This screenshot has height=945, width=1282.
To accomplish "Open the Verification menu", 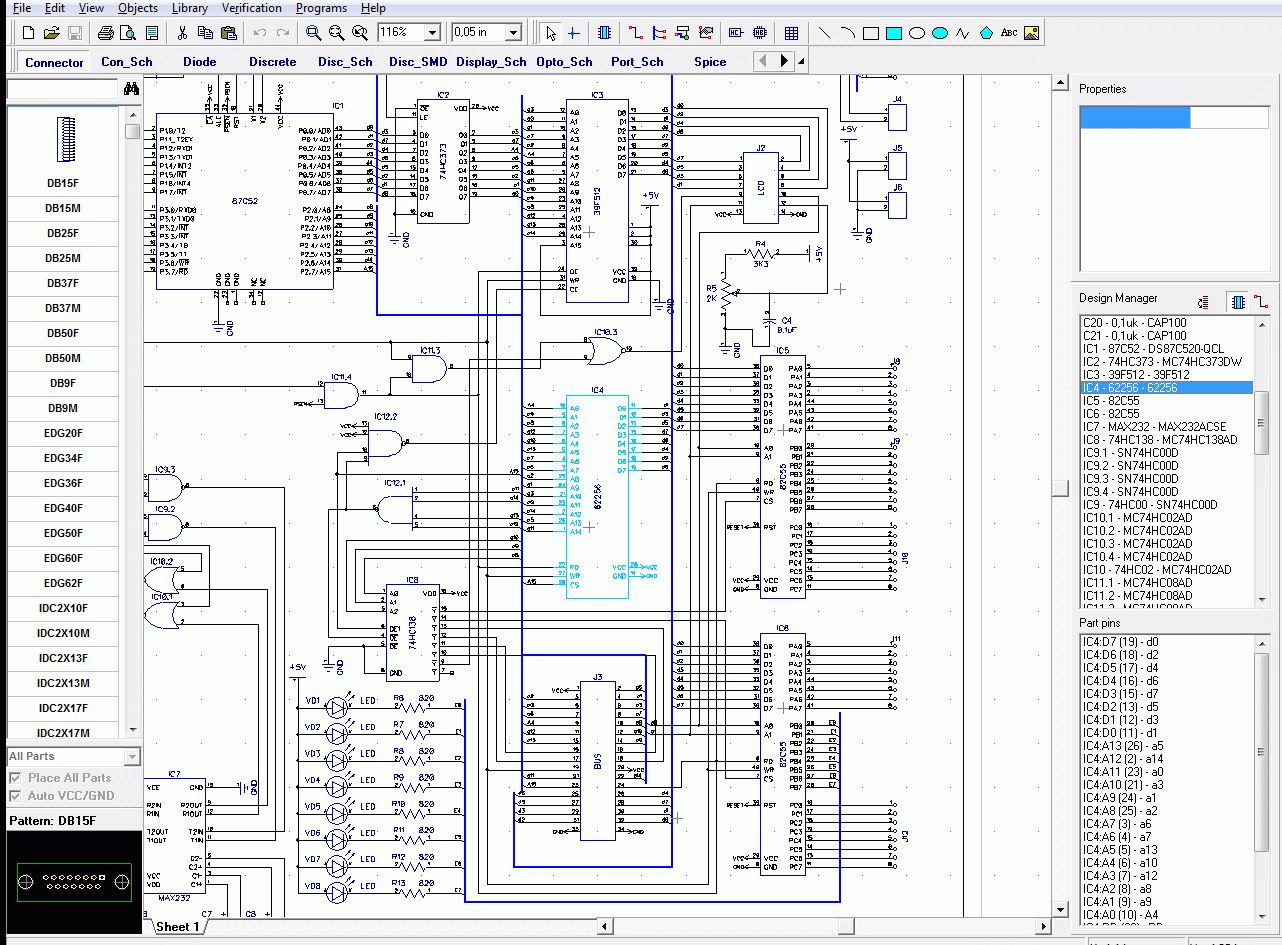I will (251, 8).
